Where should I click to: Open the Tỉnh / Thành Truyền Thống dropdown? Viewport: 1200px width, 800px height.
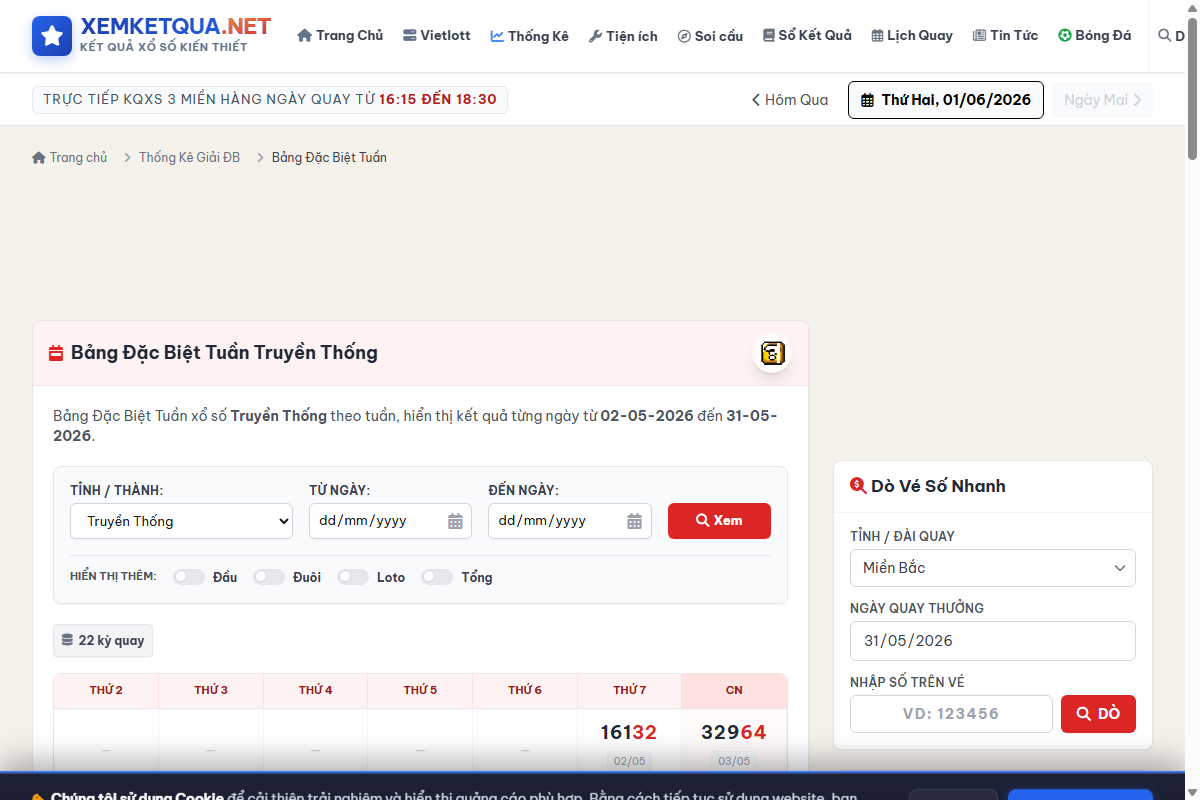coord(181,521)
